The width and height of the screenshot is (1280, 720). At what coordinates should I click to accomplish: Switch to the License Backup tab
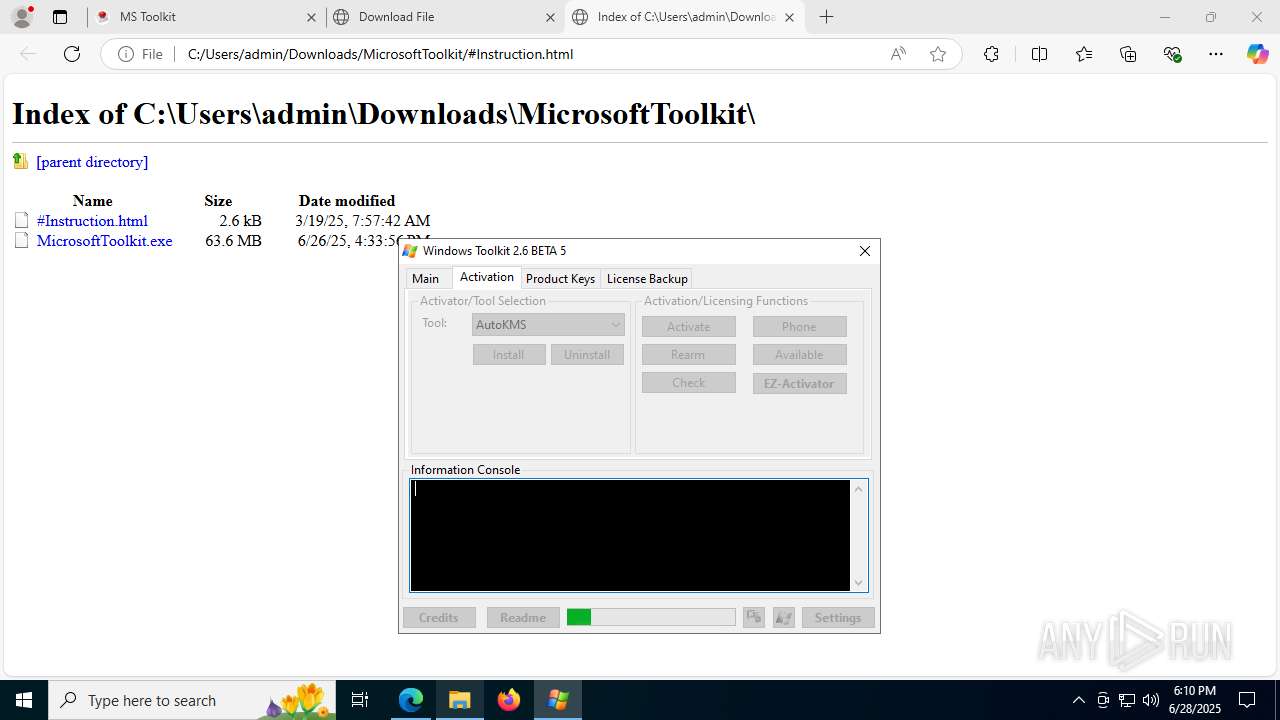(x=647, y=279)
